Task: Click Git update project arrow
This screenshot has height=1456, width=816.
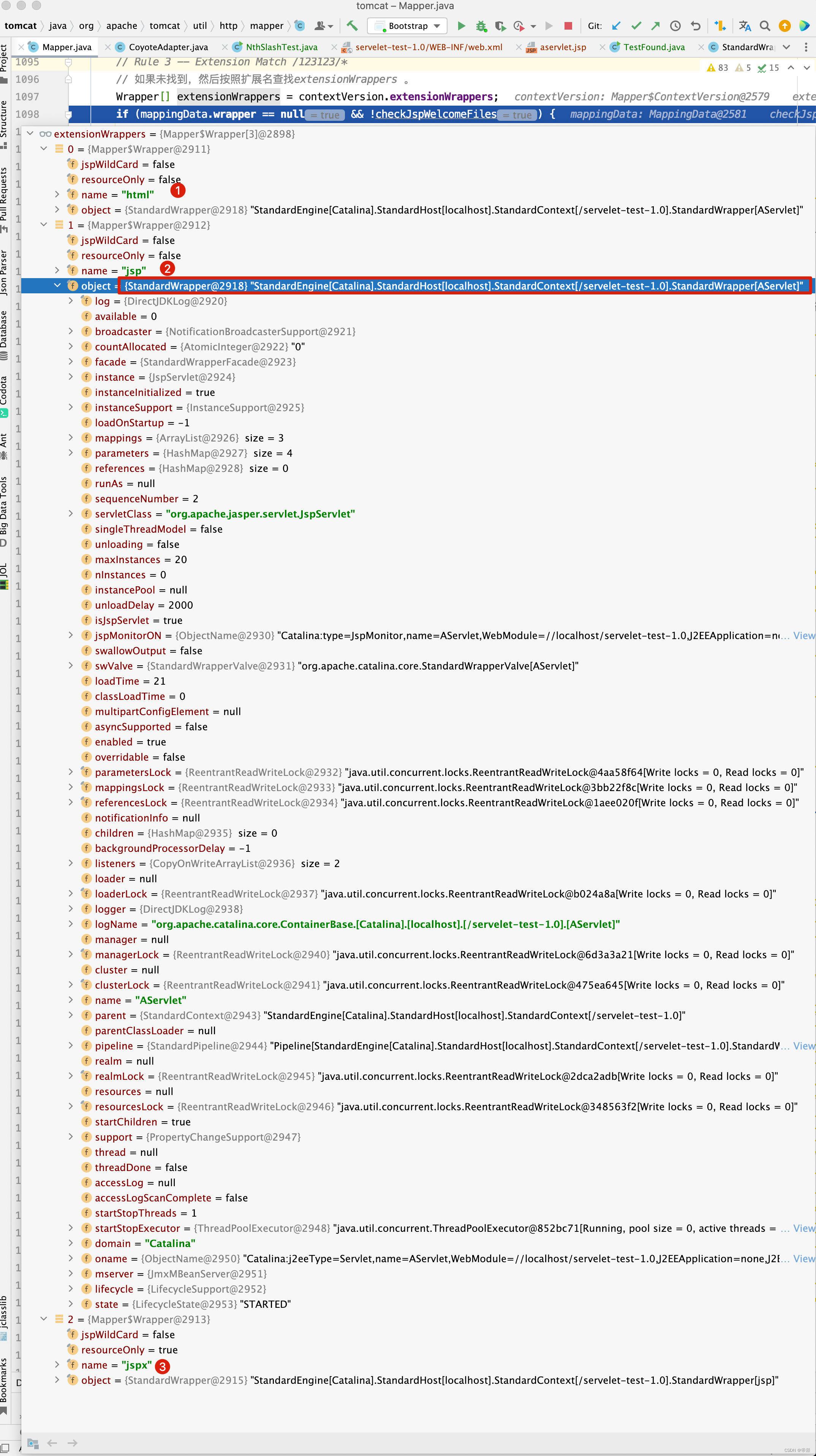Action: tap(617, 25)
